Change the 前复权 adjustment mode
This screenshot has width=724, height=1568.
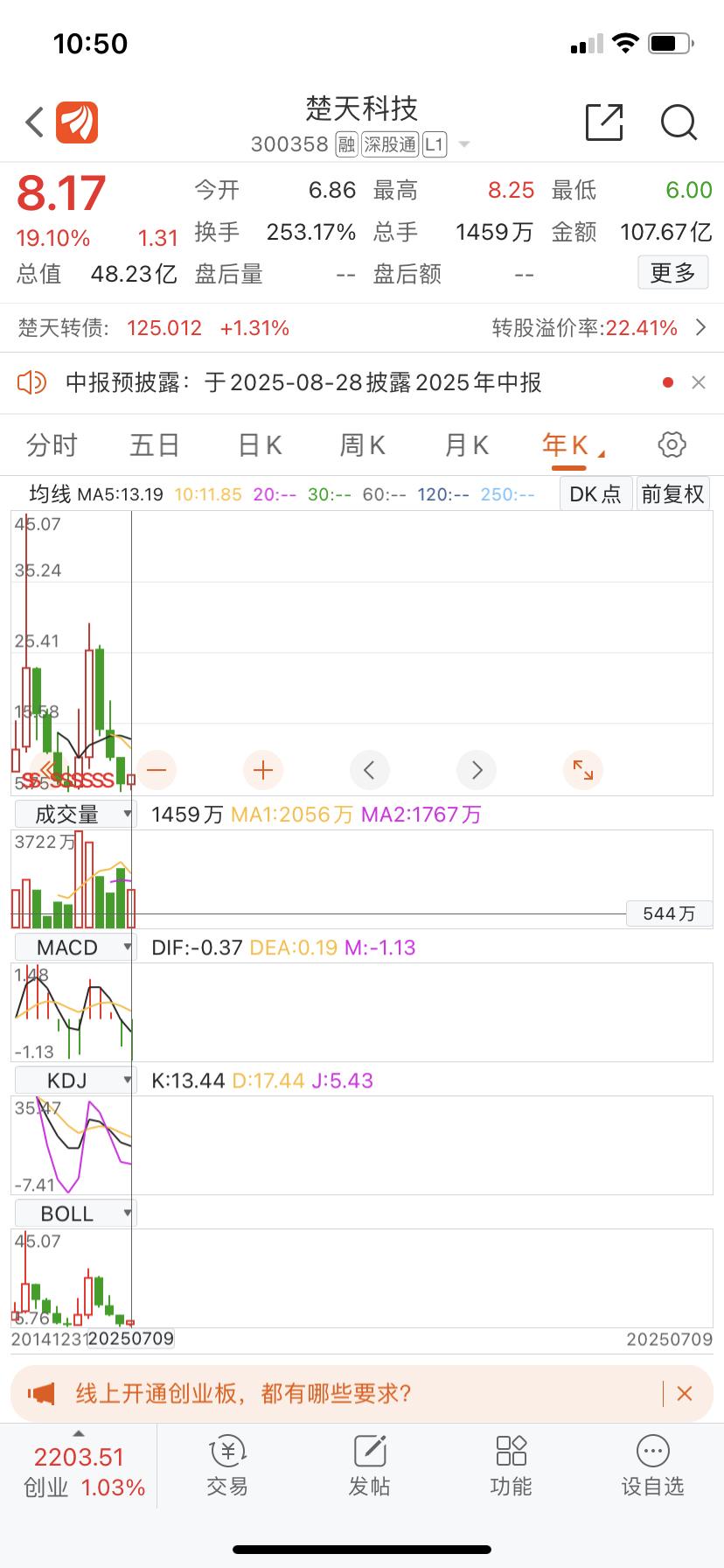(672, 494)
